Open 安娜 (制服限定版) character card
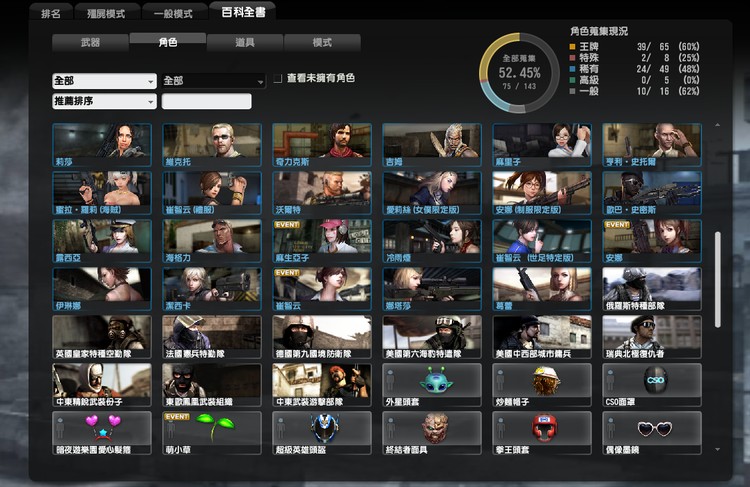Screen dimensions: 750x487 tap(542, 193)
